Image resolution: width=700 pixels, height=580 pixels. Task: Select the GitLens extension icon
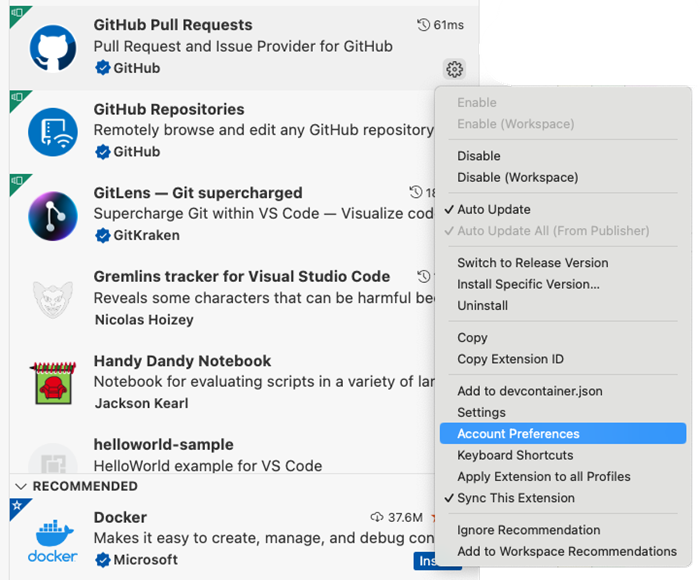point(53,215)
